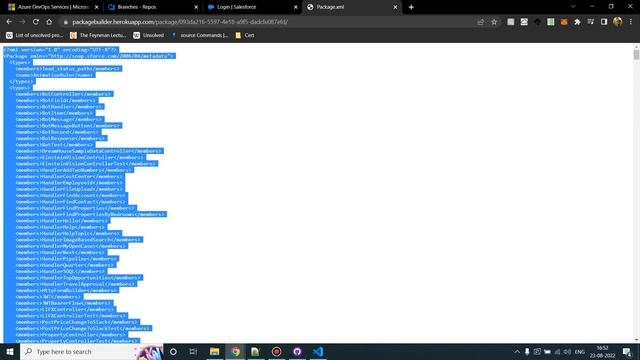Screen dimensions: 640x360
Task: Open Chrome from the taskbar
Action: pos(236,351)
